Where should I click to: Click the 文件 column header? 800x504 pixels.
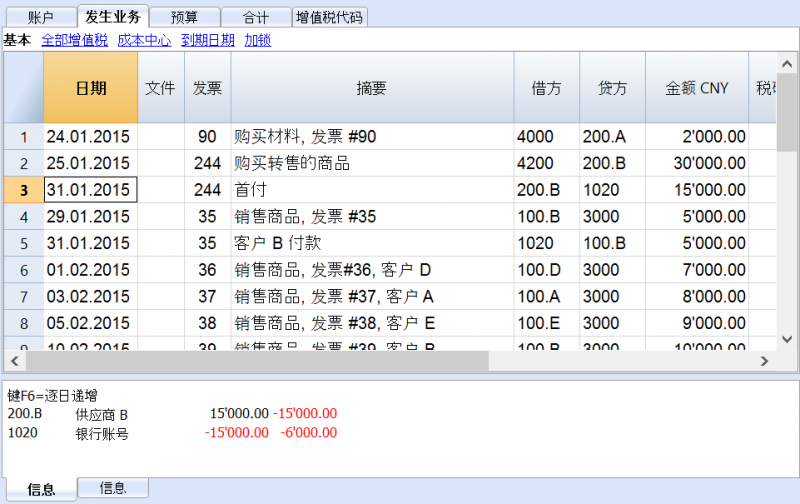click(x=161, y=88)
